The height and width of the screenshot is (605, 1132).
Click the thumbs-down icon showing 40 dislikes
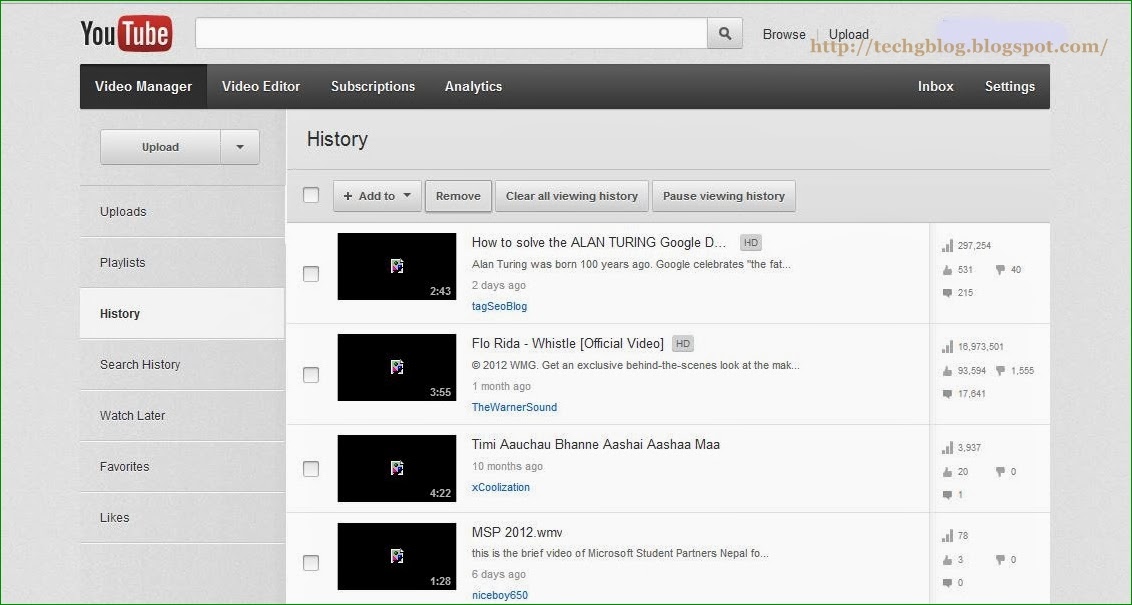click(1000, 270)
